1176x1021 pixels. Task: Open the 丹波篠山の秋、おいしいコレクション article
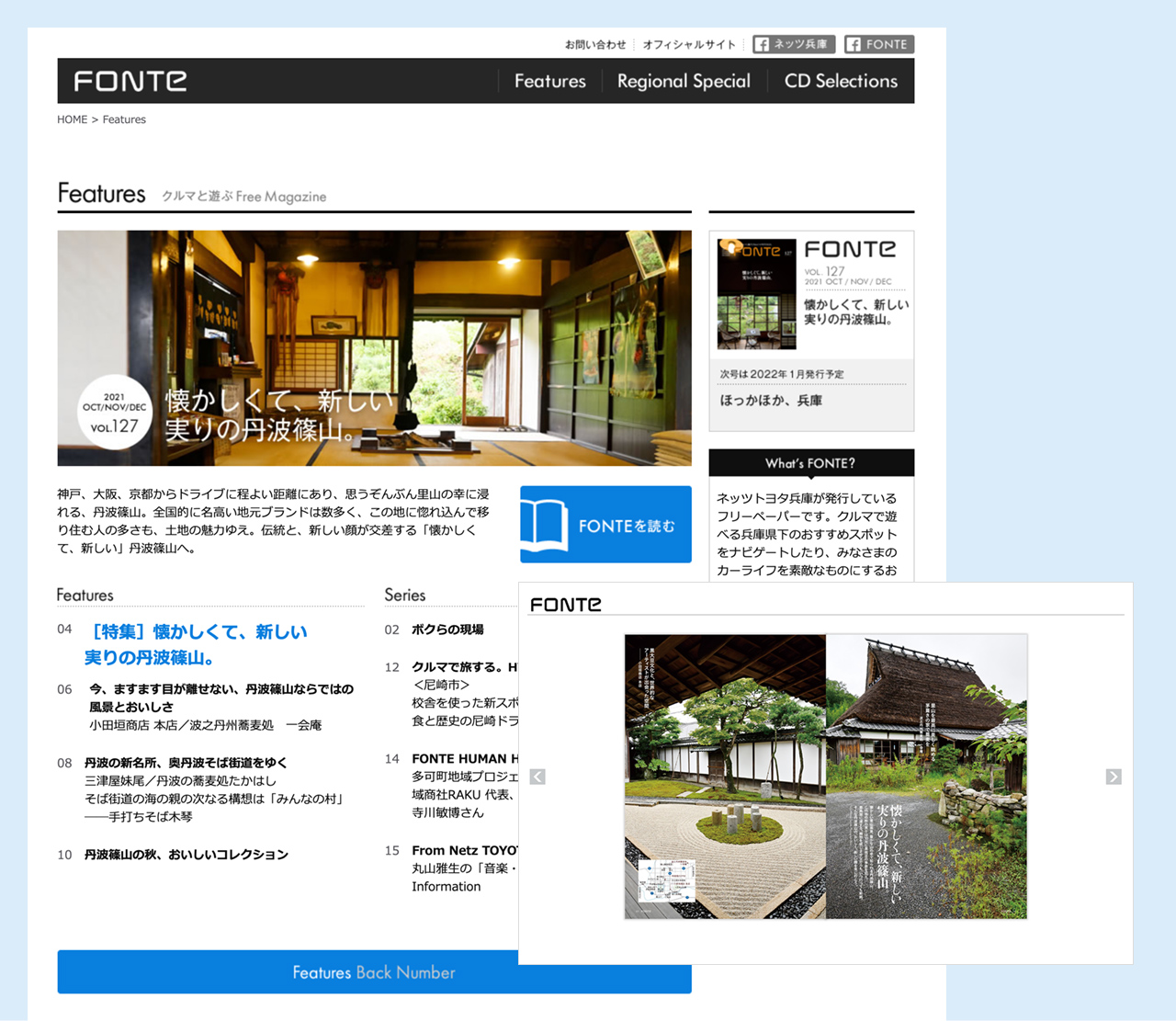click(x=187, y=855)
